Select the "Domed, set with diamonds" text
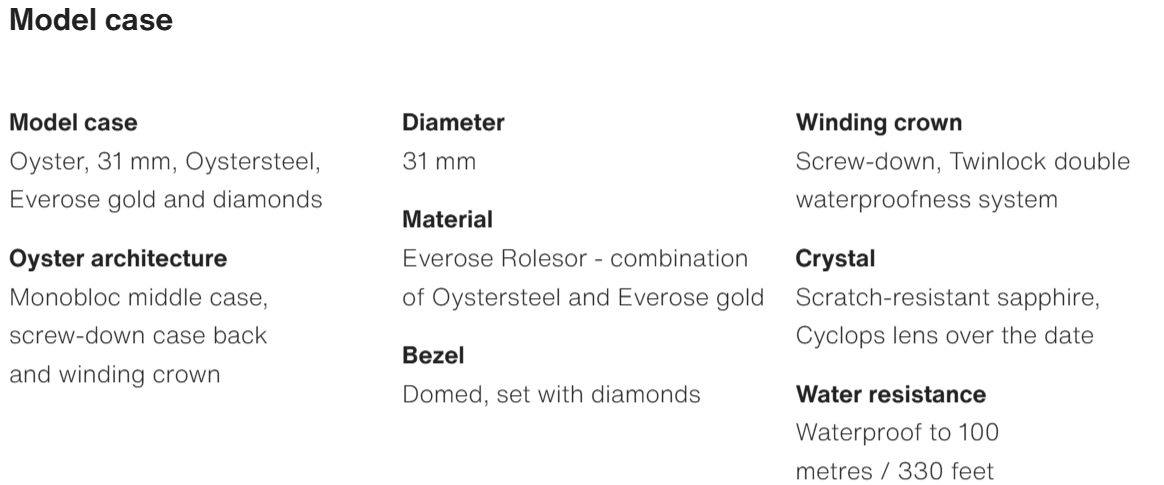Image resolution: width=1164 pixels, height=485 pixels. point(551,394)
